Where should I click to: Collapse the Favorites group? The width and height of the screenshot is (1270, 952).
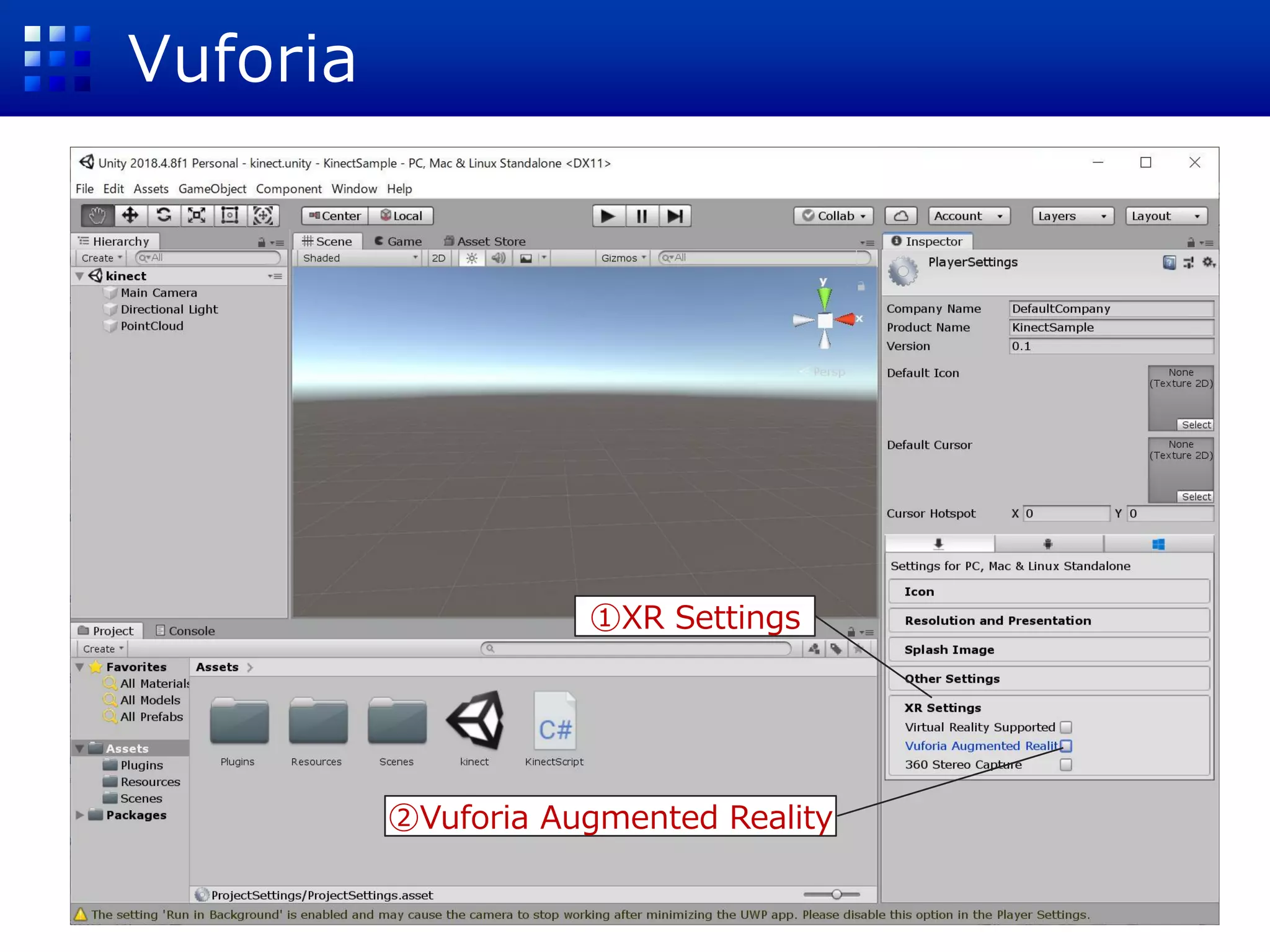pos(80,668)
